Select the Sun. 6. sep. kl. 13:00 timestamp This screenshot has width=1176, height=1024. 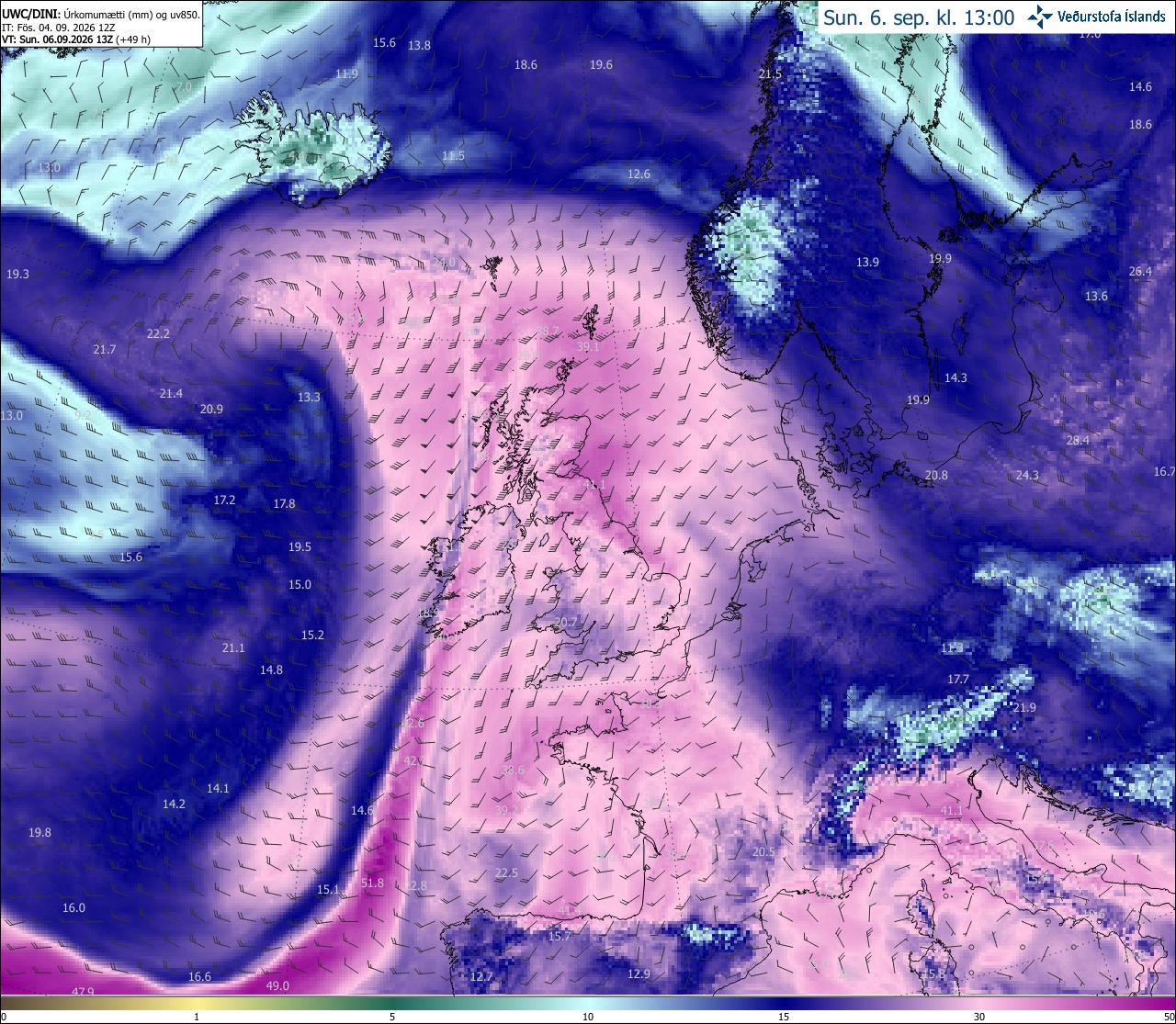coord(919,17)
